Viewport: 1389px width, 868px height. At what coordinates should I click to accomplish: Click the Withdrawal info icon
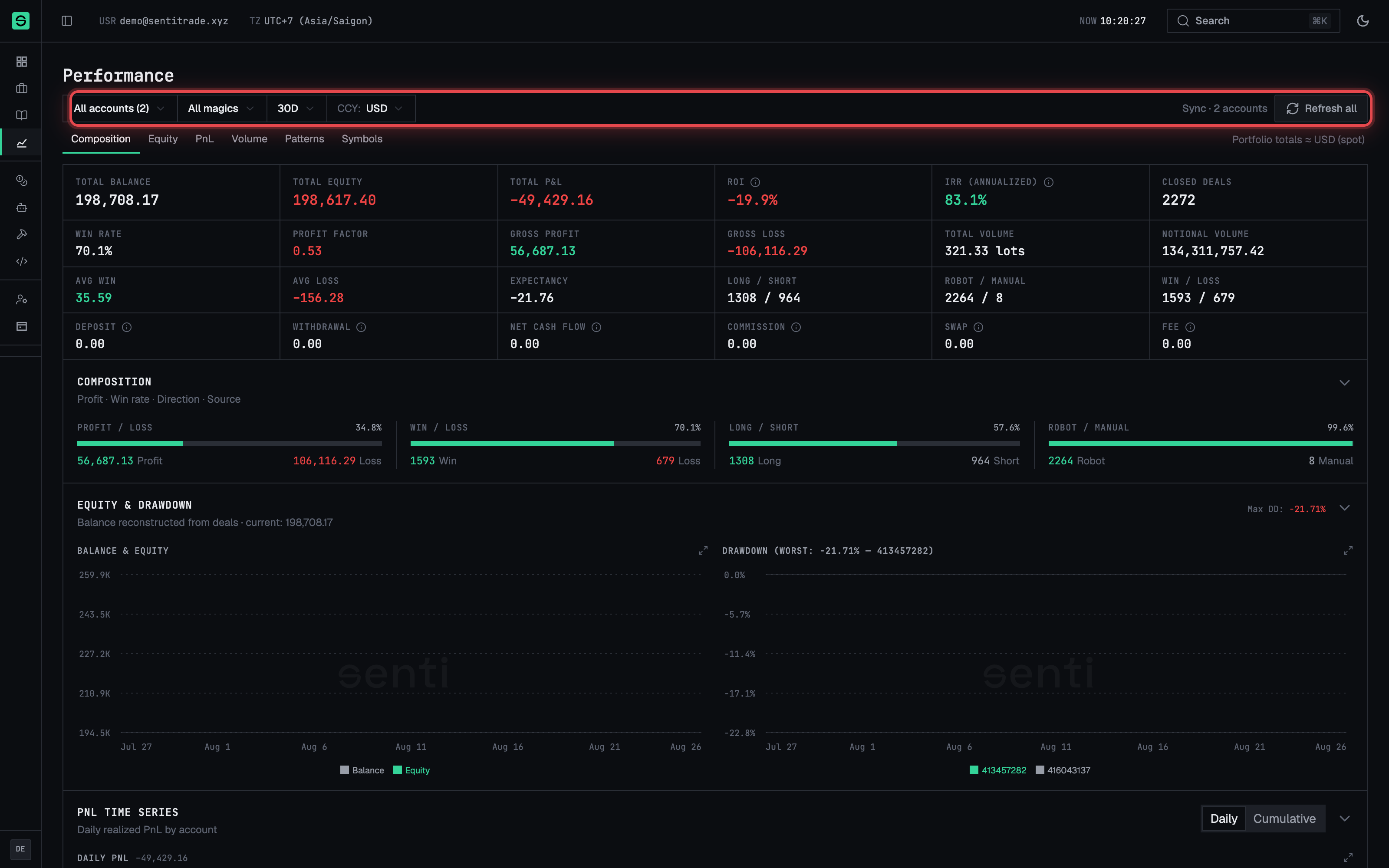click(361, 327)
